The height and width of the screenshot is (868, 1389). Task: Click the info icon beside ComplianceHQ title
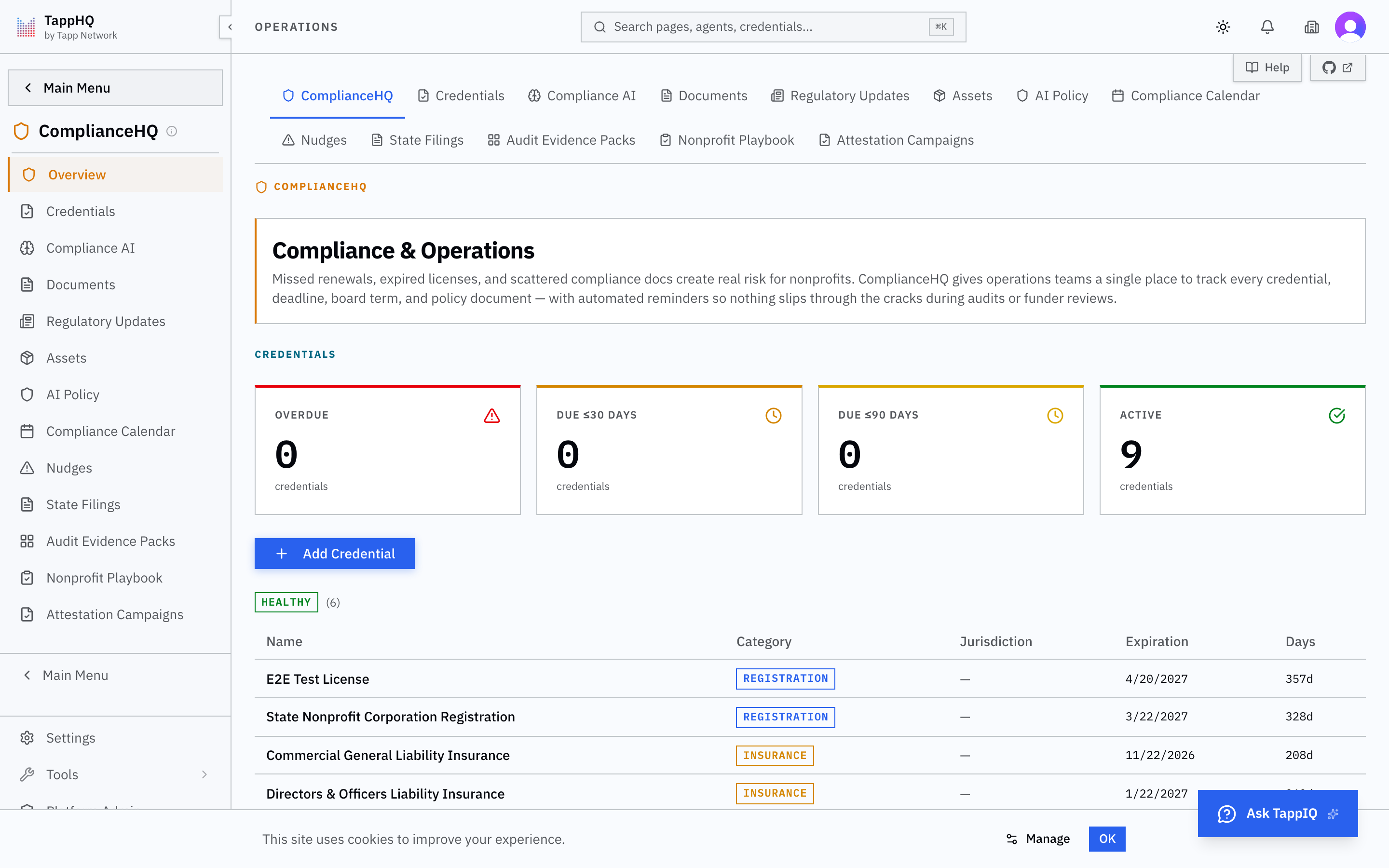pyautogui.click(x=172, y=132)
